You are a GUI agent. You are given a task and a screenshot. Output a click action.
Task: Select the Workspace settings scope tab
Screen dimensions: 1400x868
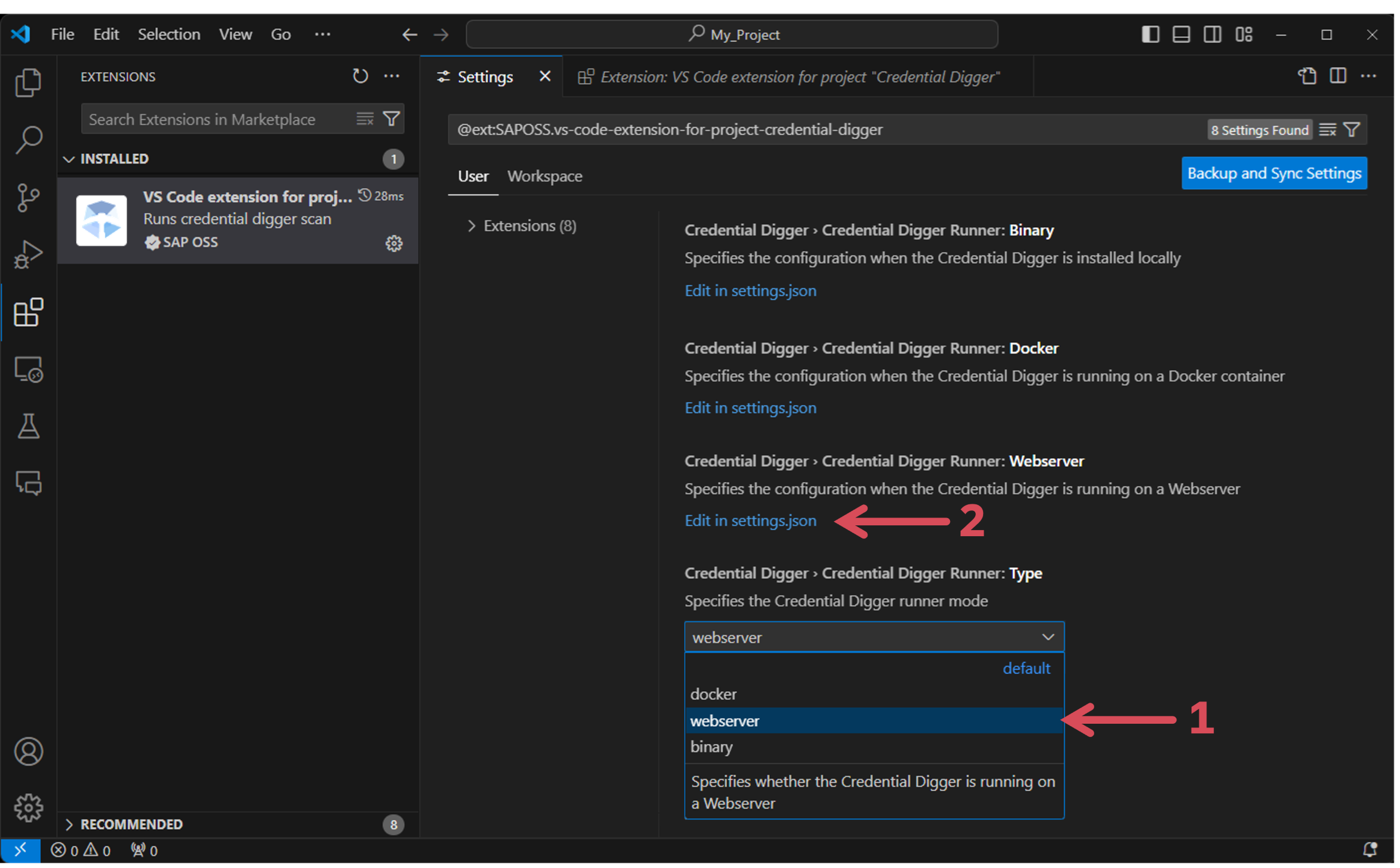tap(544, 176)
